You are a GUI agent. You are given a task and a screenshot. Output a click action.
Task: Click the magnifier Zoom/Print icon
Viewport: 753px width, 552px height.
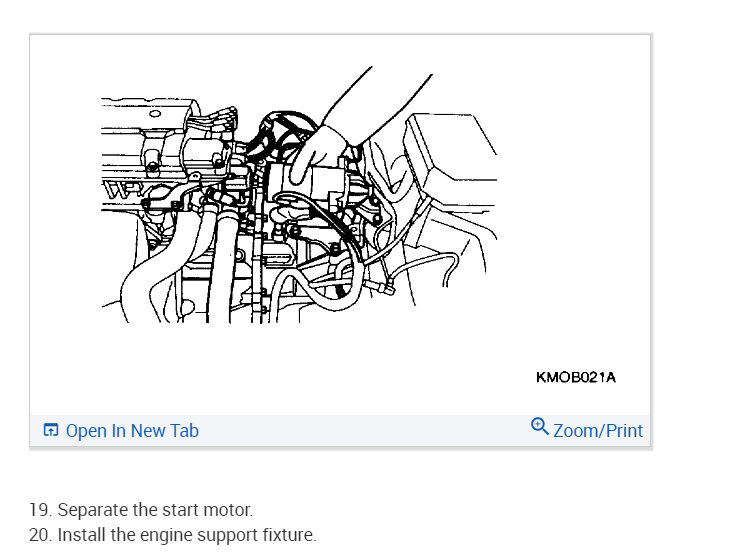(539, 426)
